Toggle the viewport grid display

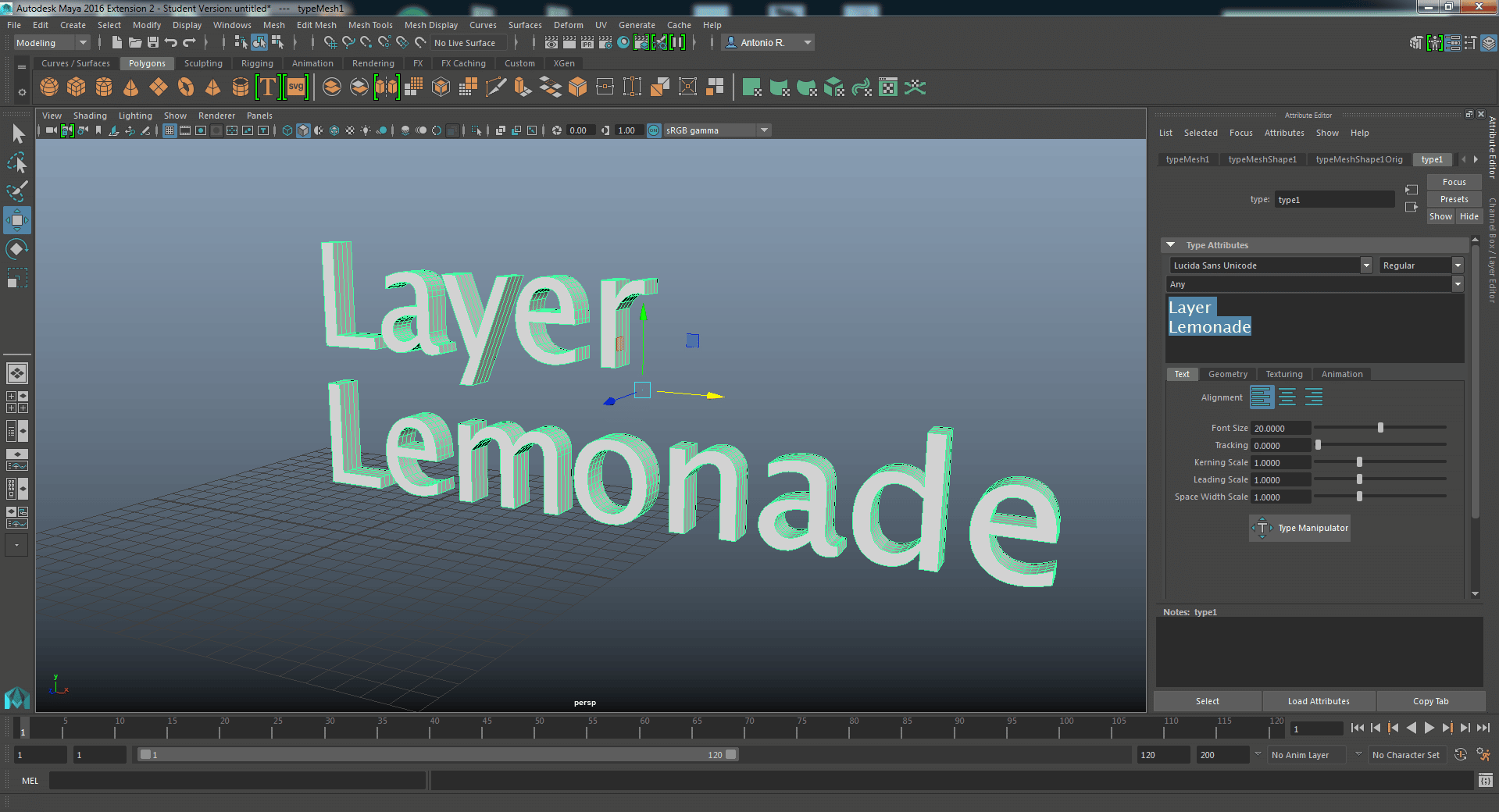(170, 130)
